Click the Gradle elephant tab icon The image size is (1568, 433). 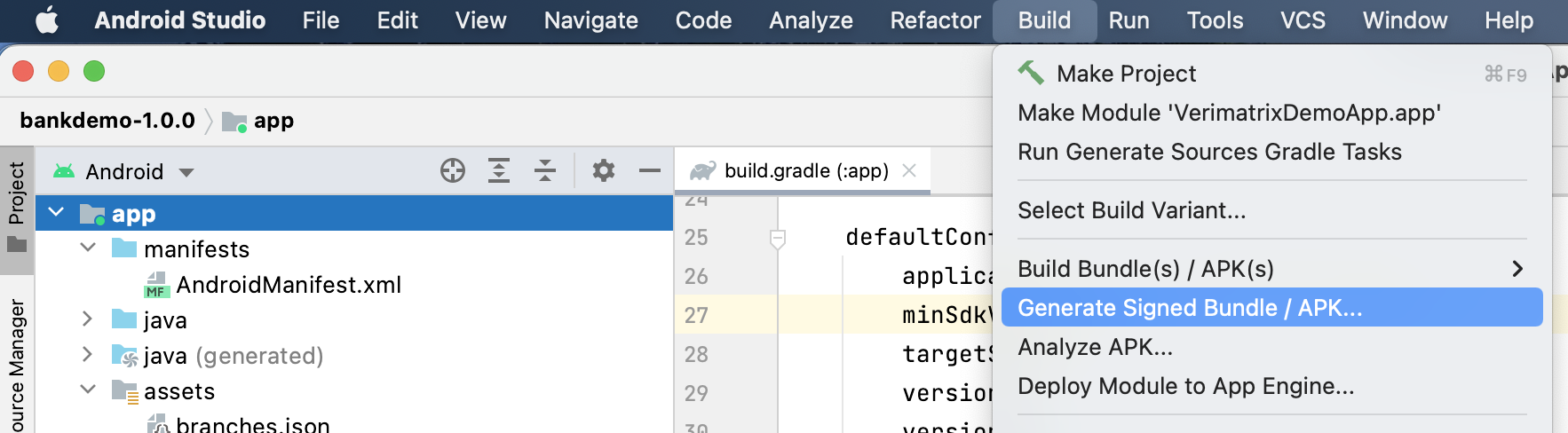(x=703, y=170)
